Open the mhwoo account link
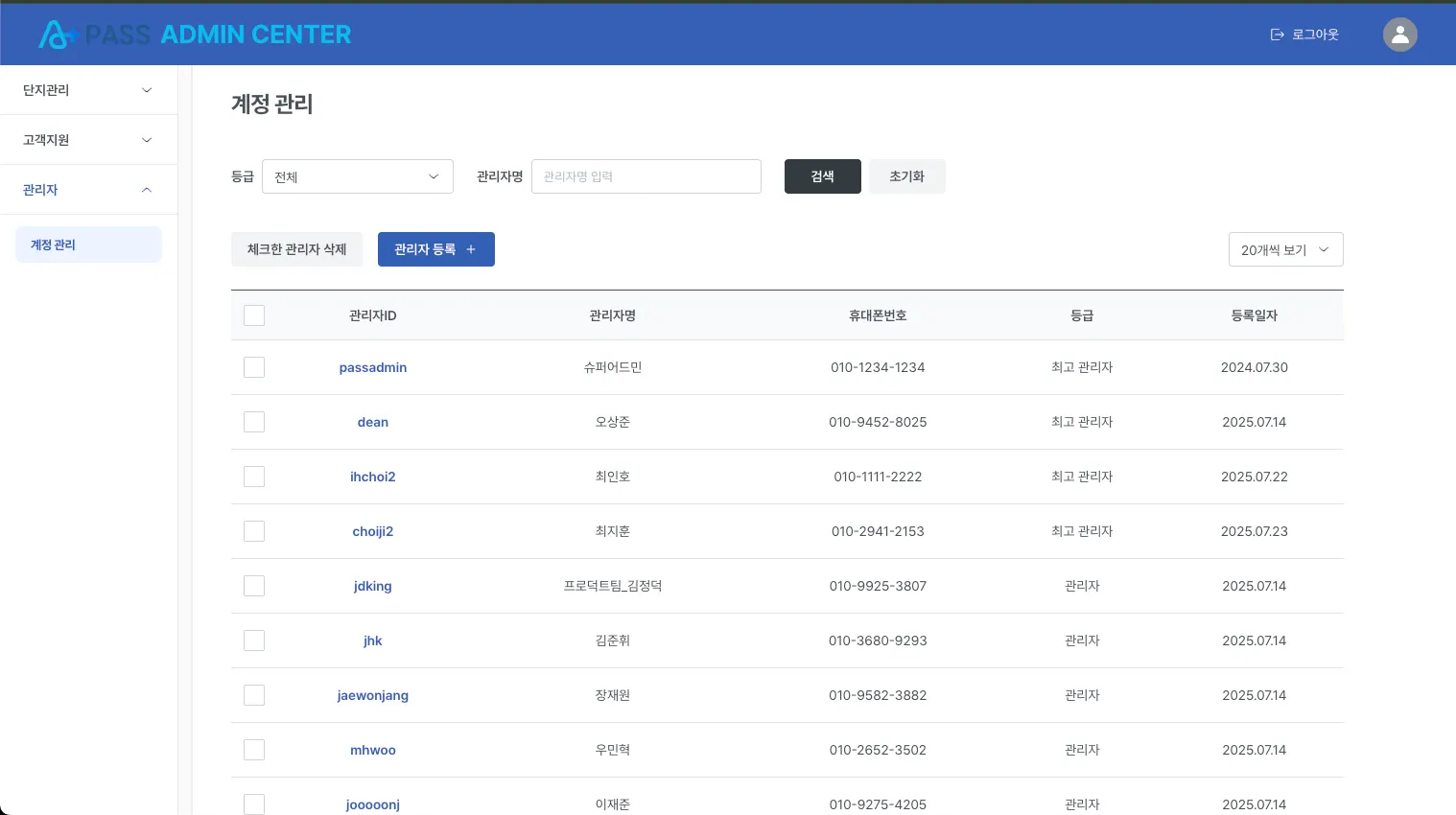This screenshot has height=815, width=1456. pyautogui.click(x=373, y=750)
